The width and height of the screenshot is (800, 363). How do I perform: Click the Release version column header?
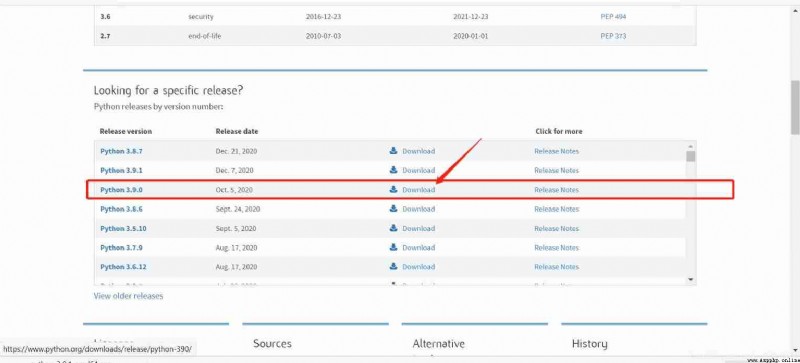pyautogui.click(x=126, y=131)
